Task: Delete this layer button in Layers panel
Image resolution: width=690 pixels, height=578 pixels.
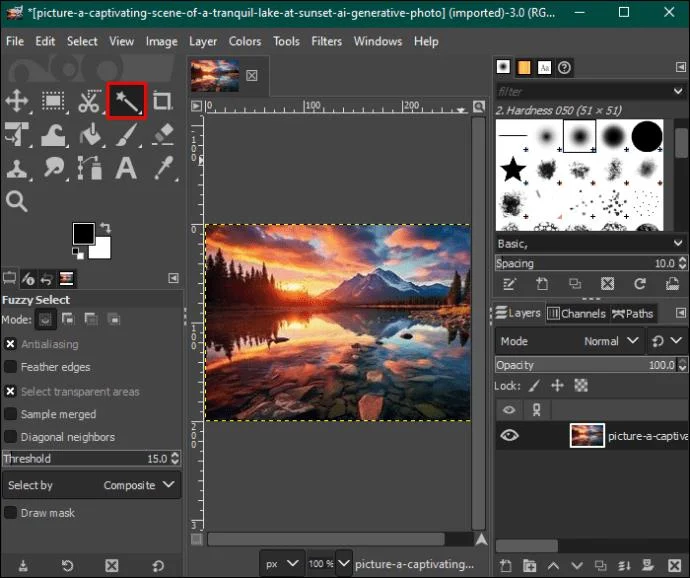Action: click(x=675, y=565)
